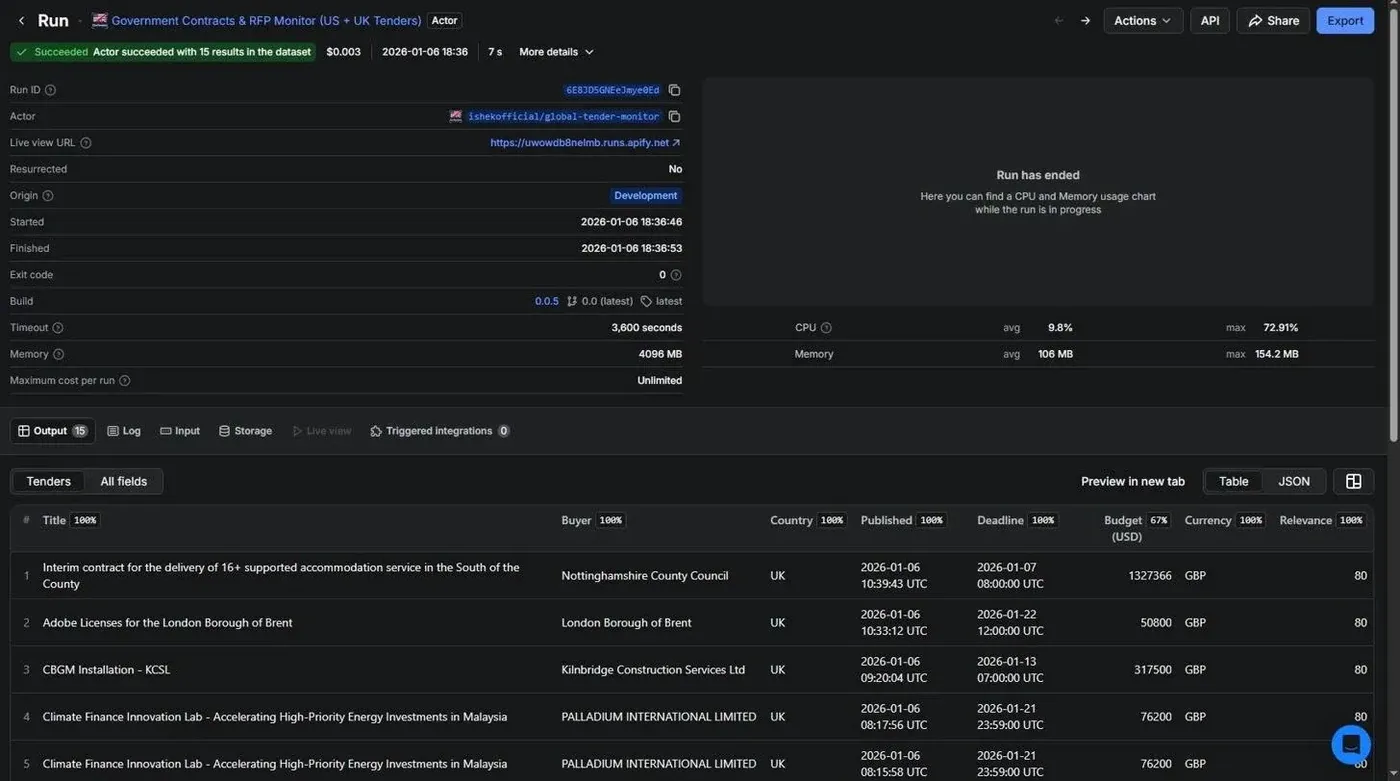The height and width of the screenshot is (781, 1400).
Task: Go to the previous run arrow
Action: (x=1059, y=20)
